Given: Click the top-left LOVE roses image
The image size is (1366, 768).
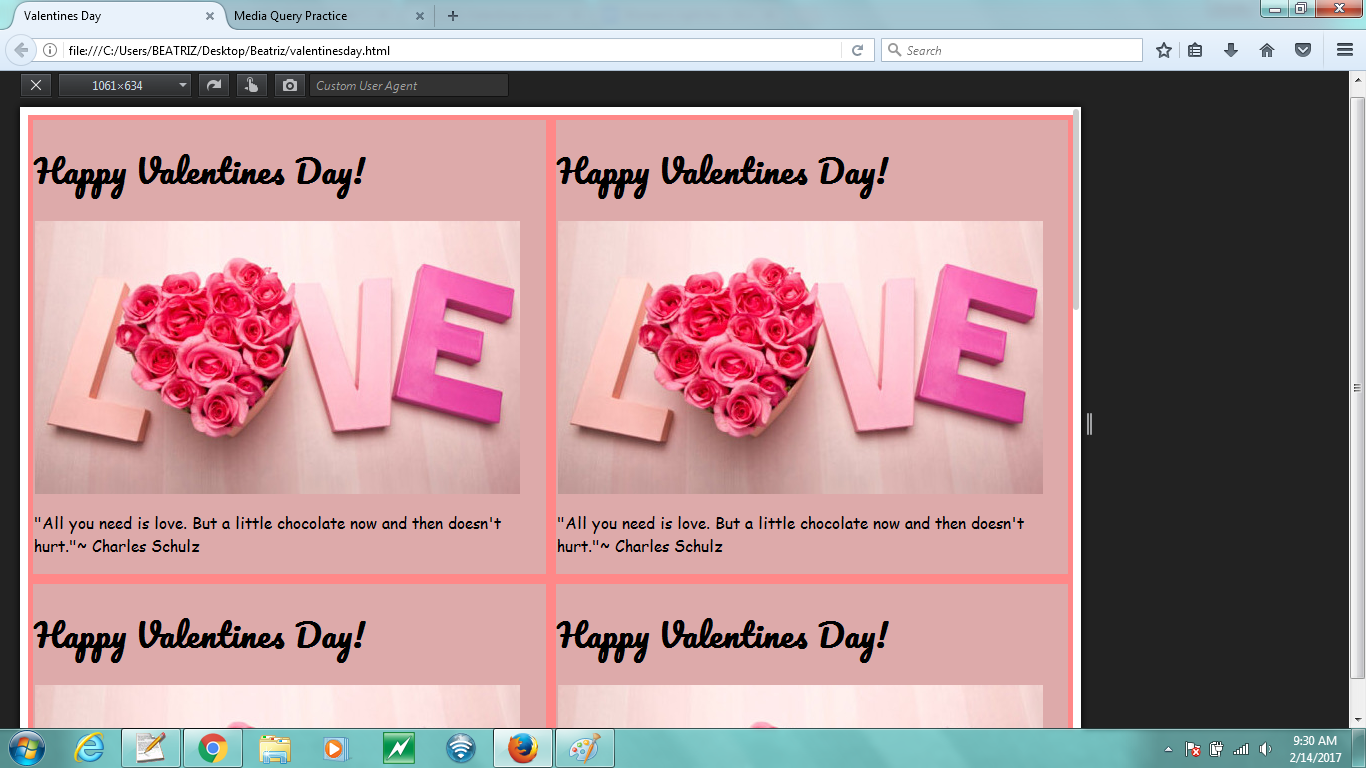Looking at the screenshot, I should [277, 357].
